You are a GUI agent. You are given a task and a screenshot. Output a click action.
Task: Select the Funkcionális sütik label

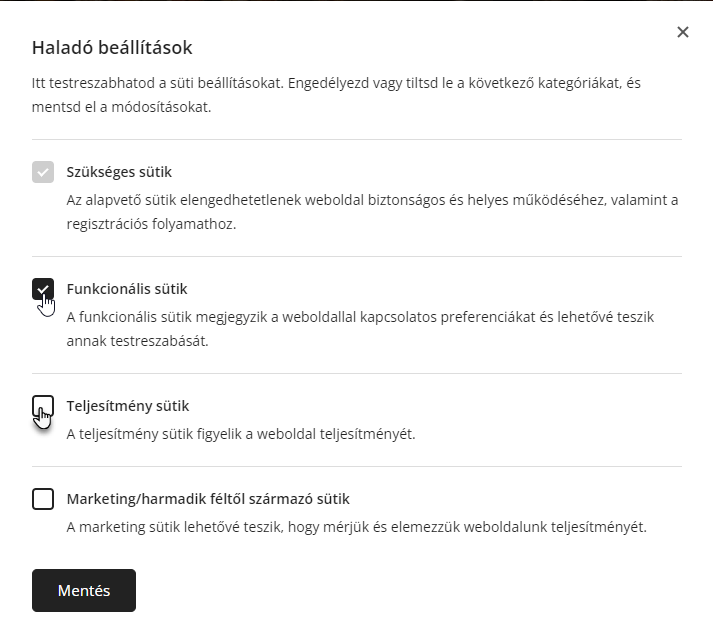127,289
